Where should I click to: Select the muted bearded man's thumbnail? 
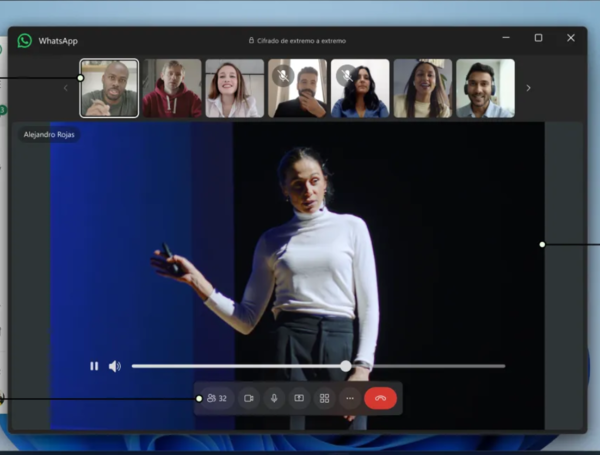[x=297, y=88]
